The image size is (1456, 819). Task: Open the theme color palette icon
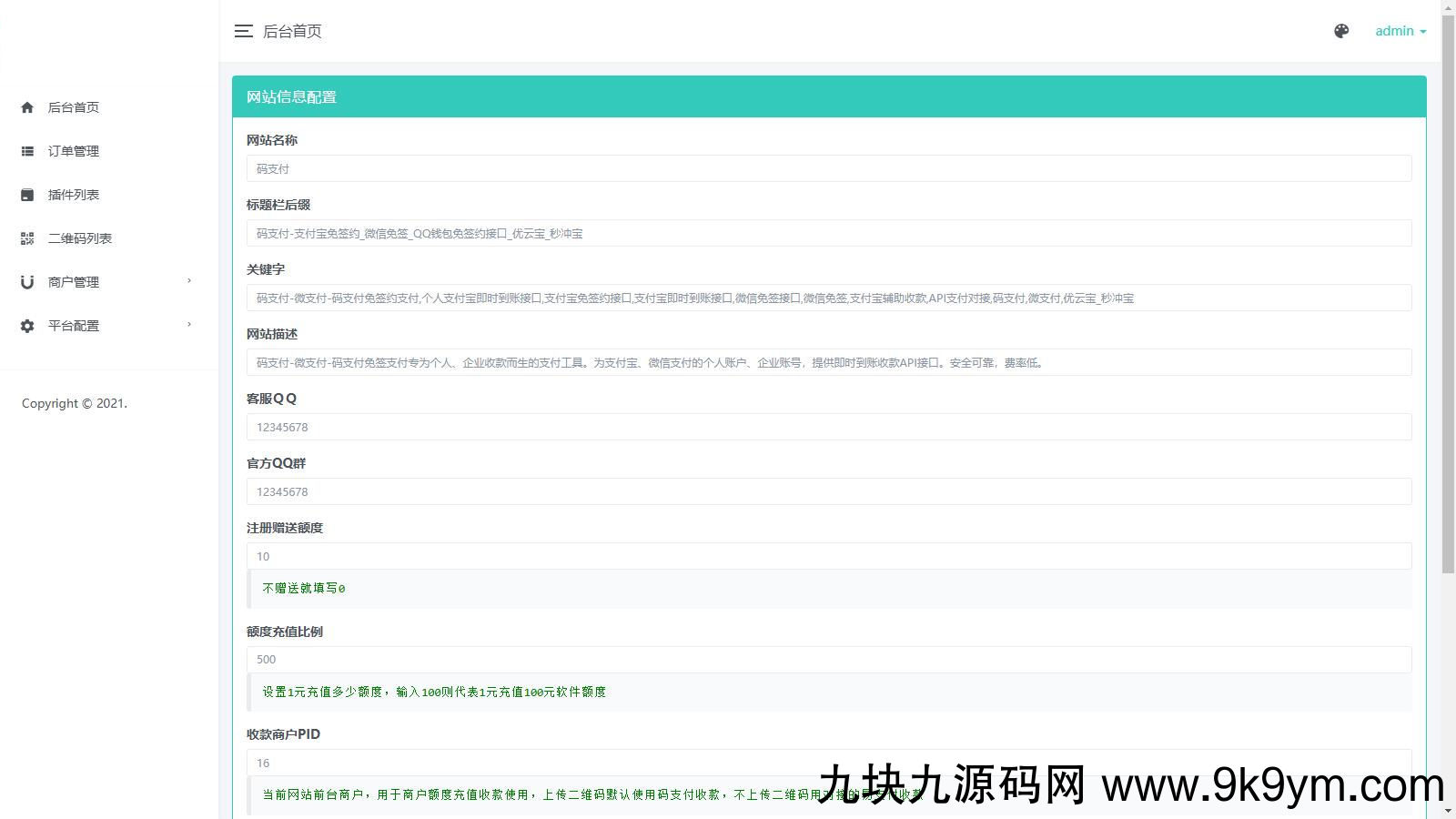coord(1341,31)
